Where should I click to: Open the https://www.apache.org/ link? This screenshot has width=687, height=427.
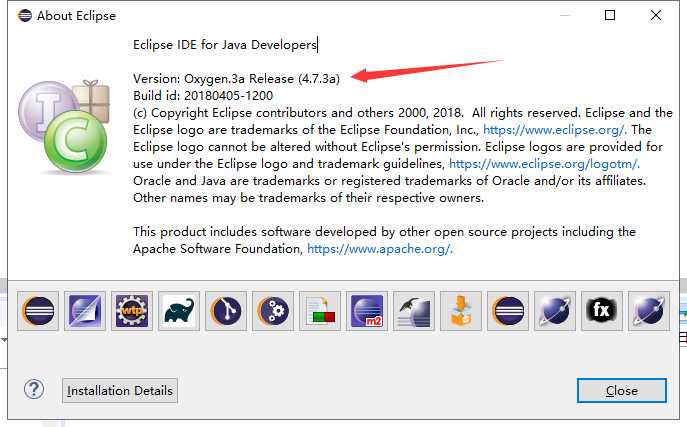point(379,249)
